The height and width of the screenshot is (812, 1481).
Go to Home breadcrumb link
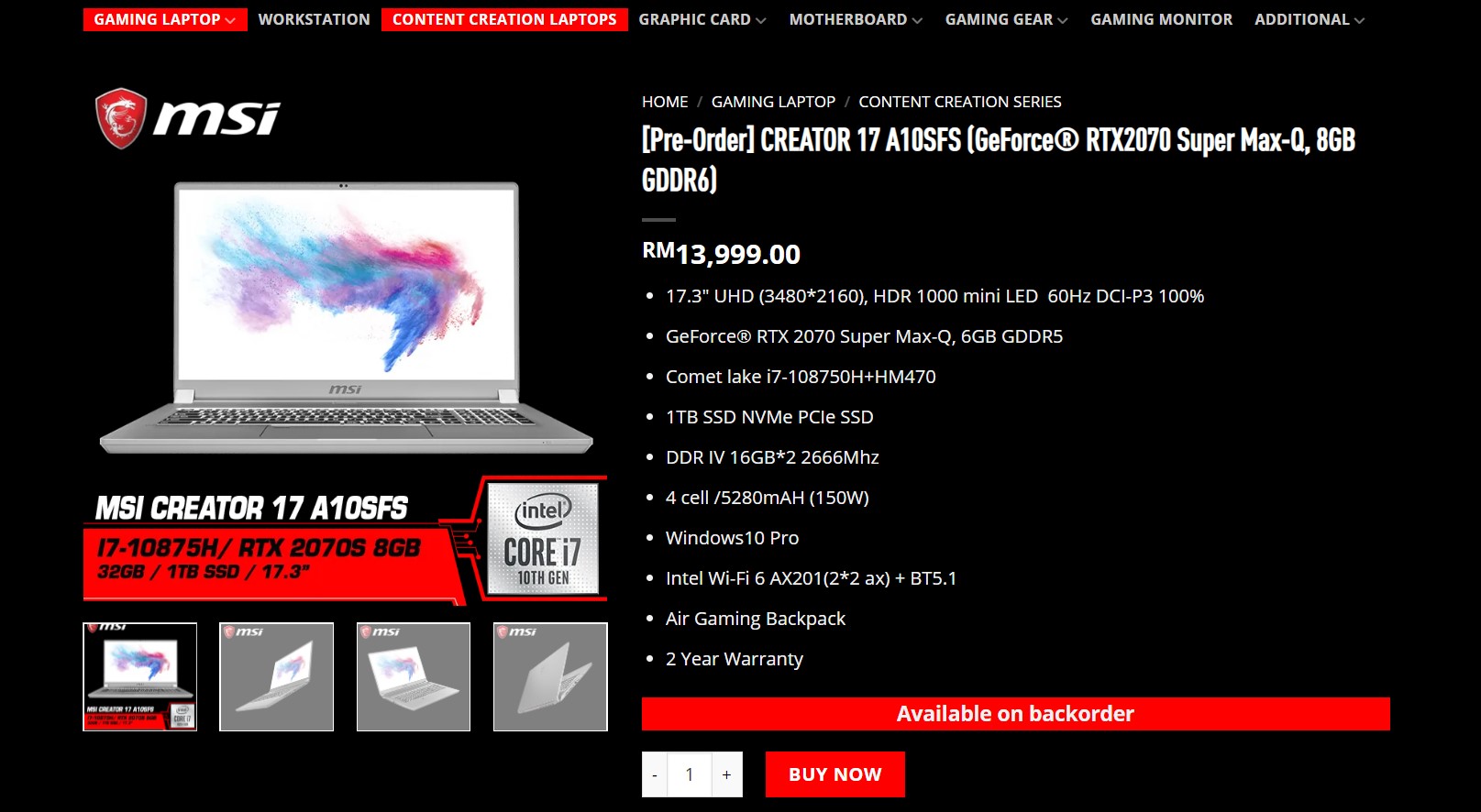[665, 102]
